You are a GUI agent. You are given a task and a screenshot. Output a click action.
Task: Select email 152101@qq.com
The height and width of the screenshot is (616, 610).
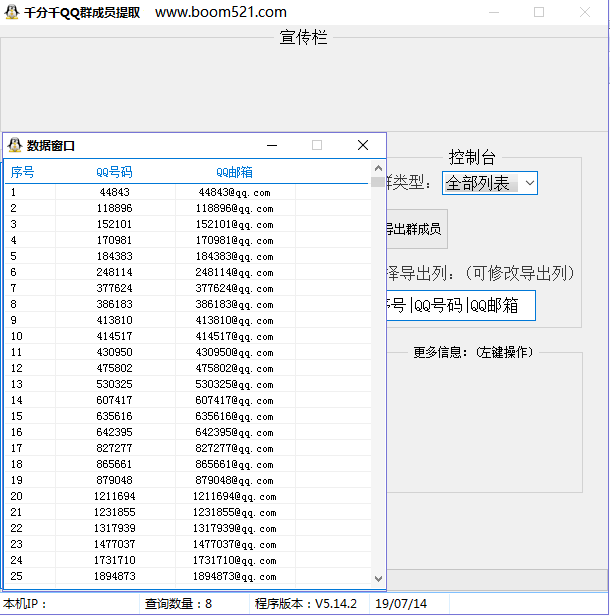point(234,224)
